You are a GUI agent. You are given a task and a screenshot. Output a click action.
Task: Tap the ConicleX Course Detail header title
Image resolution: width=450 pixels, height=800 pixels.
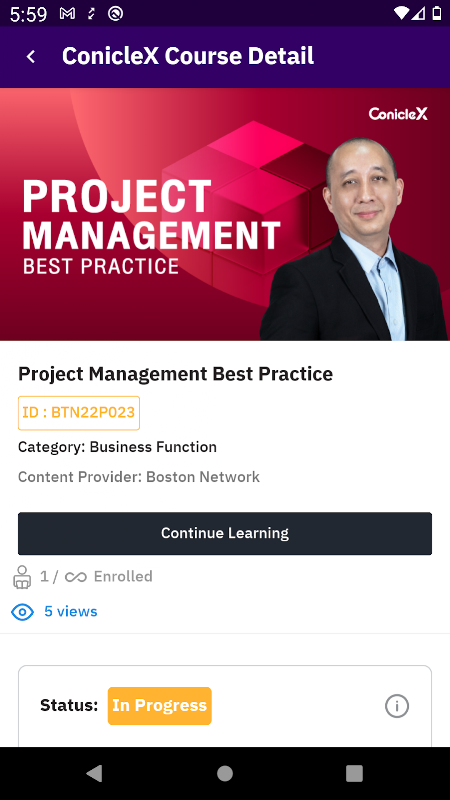click(x=188, y=56)
